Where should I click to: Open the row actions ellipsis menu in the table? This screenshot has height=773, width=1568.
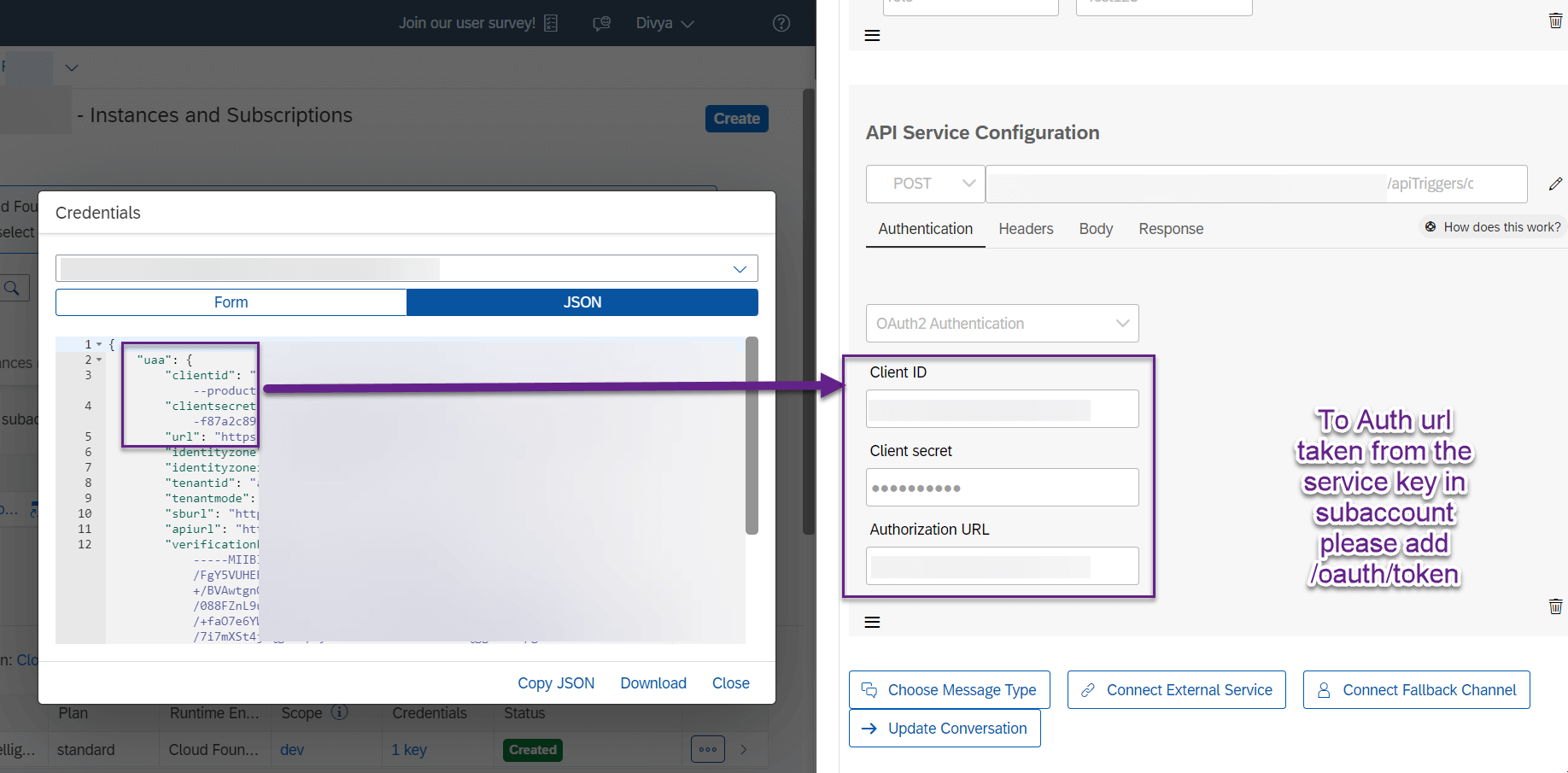coord(708,749)
